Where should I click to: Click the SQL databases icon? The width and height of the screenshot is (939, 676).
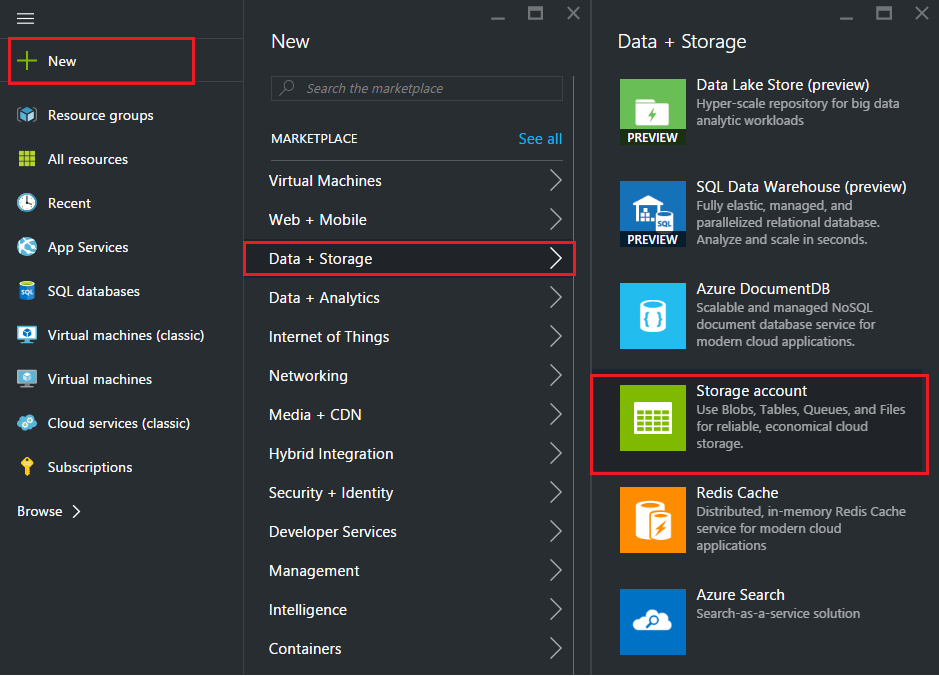pyautogui.click(x=27, y=291)
